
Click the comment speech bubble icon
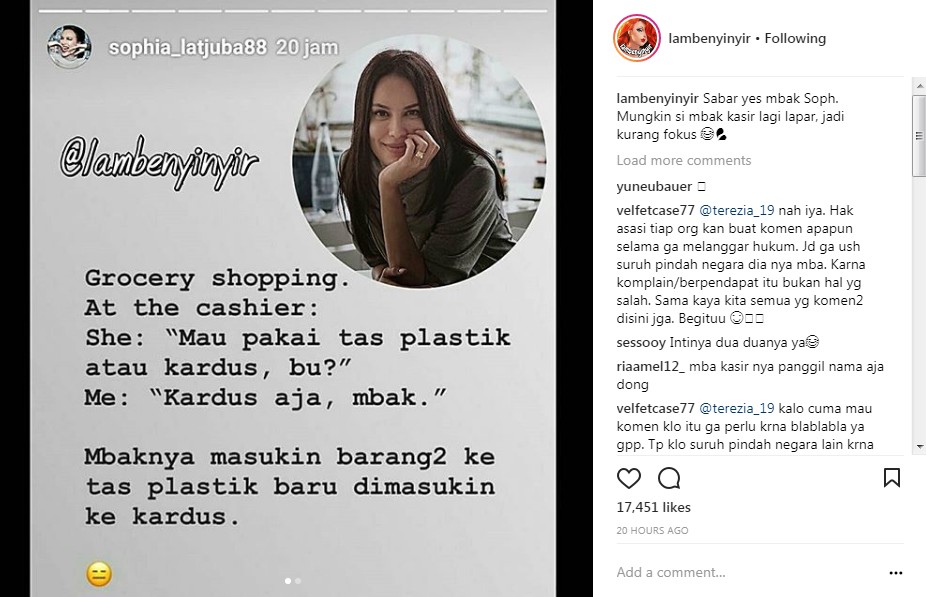[669, 478]
